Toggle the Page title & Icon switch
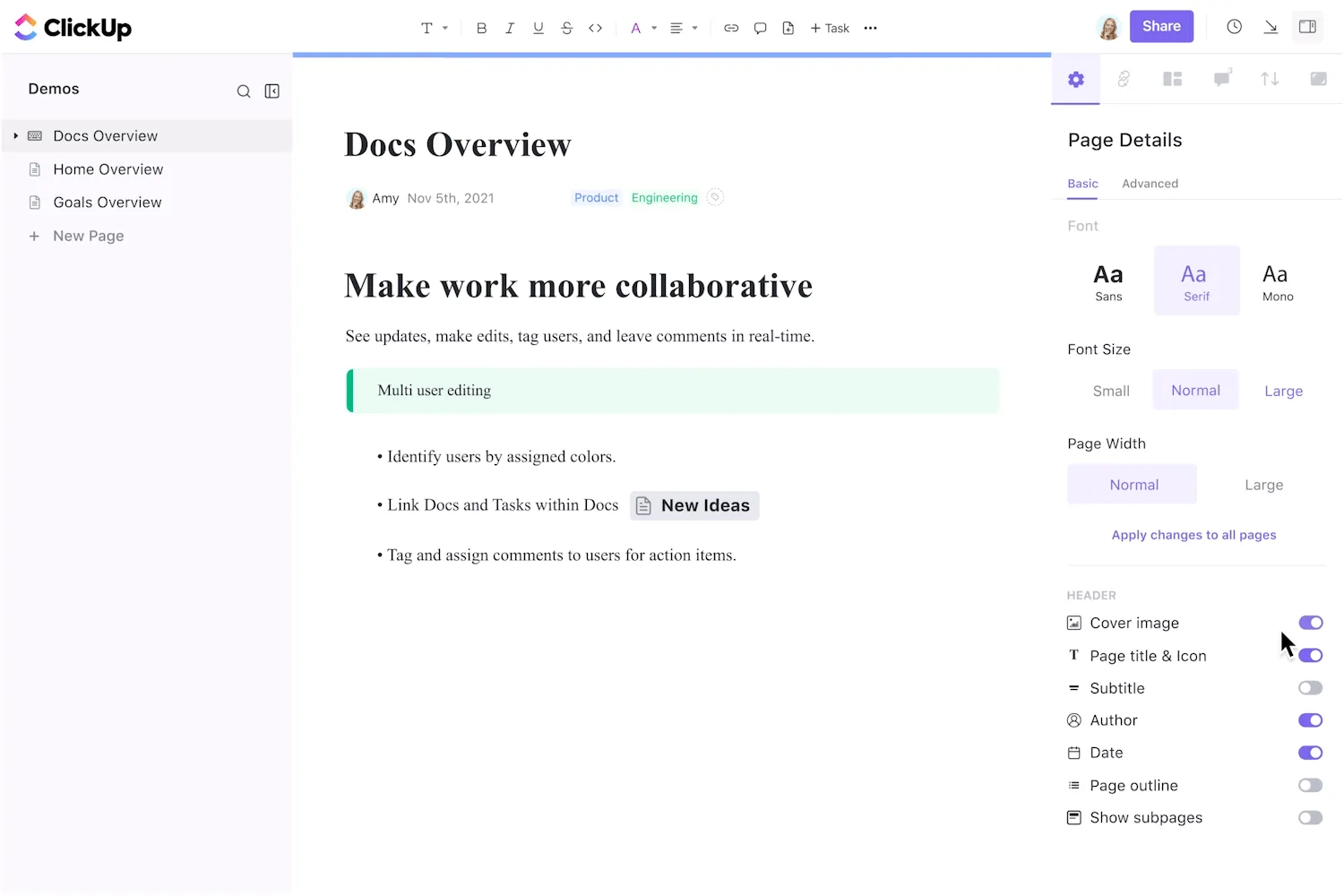Image resolution: width=1344 pixels, height=896 pixels. 1311,656
